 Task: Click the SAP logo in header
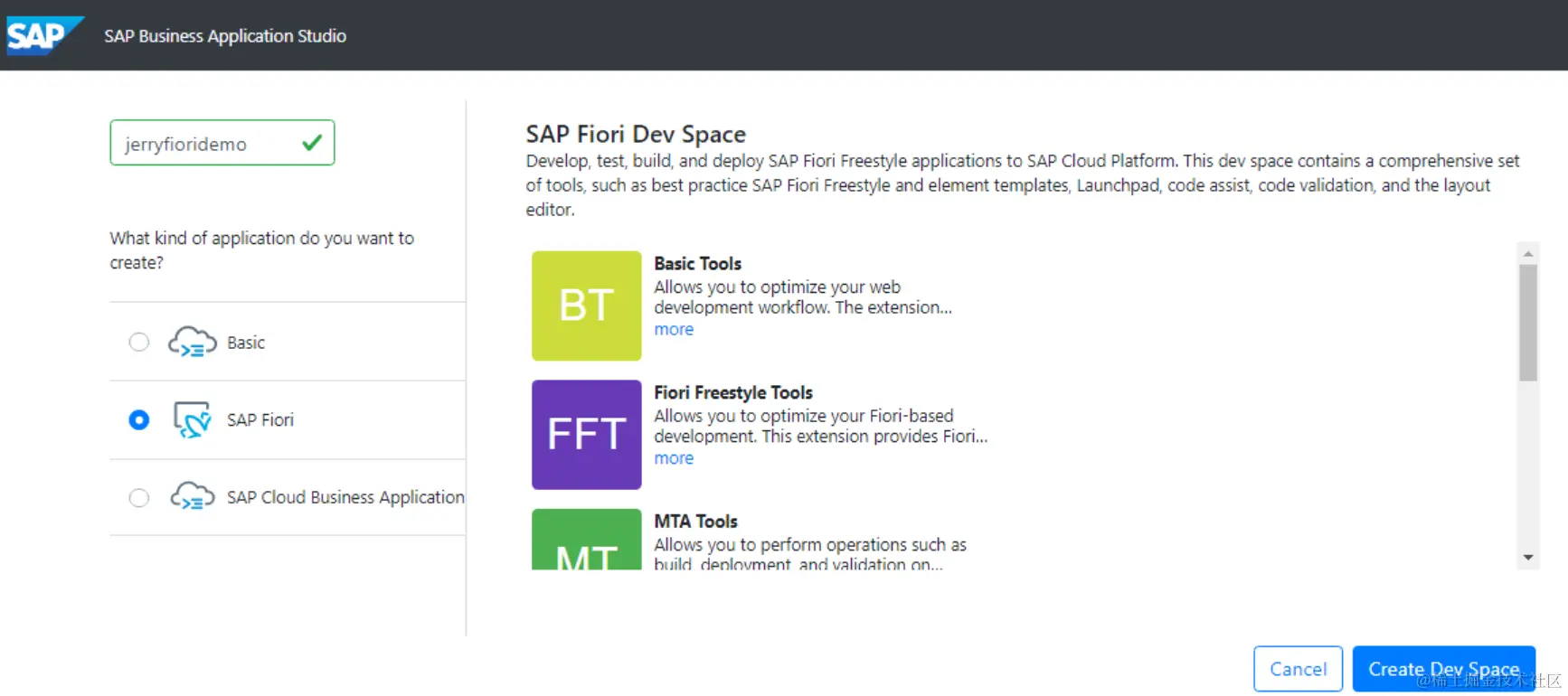[43, 35]
